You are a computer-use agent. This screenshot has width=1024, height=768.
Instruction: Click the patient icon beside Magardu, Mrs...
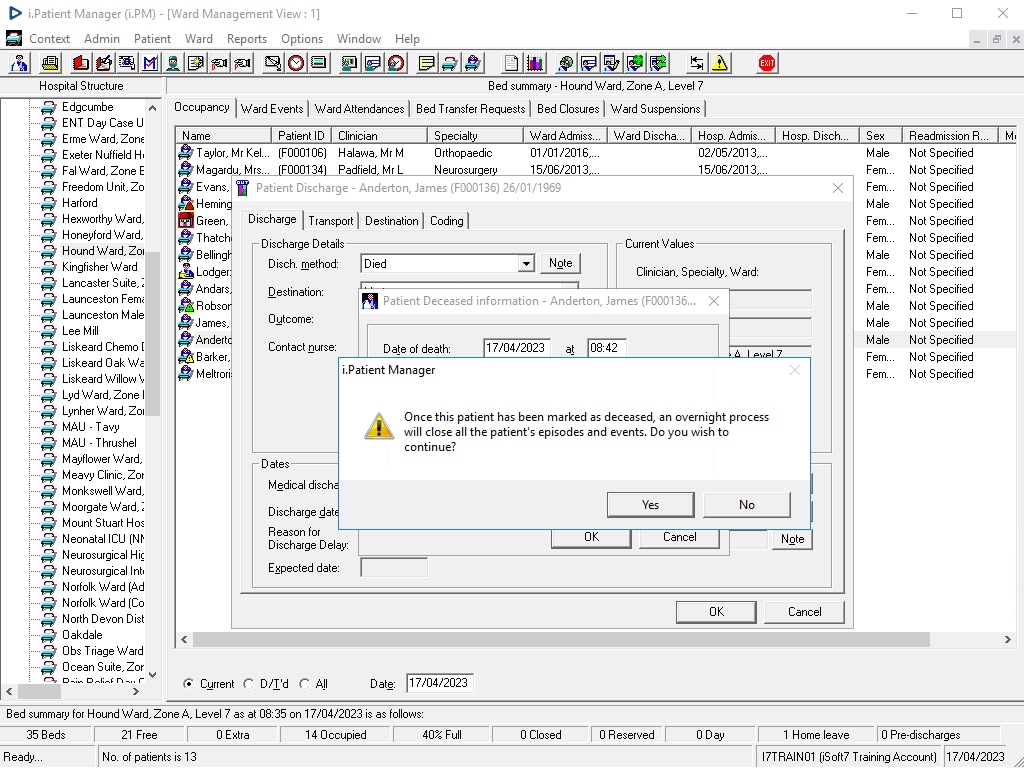pyautogui.click(x=185, y=170)
